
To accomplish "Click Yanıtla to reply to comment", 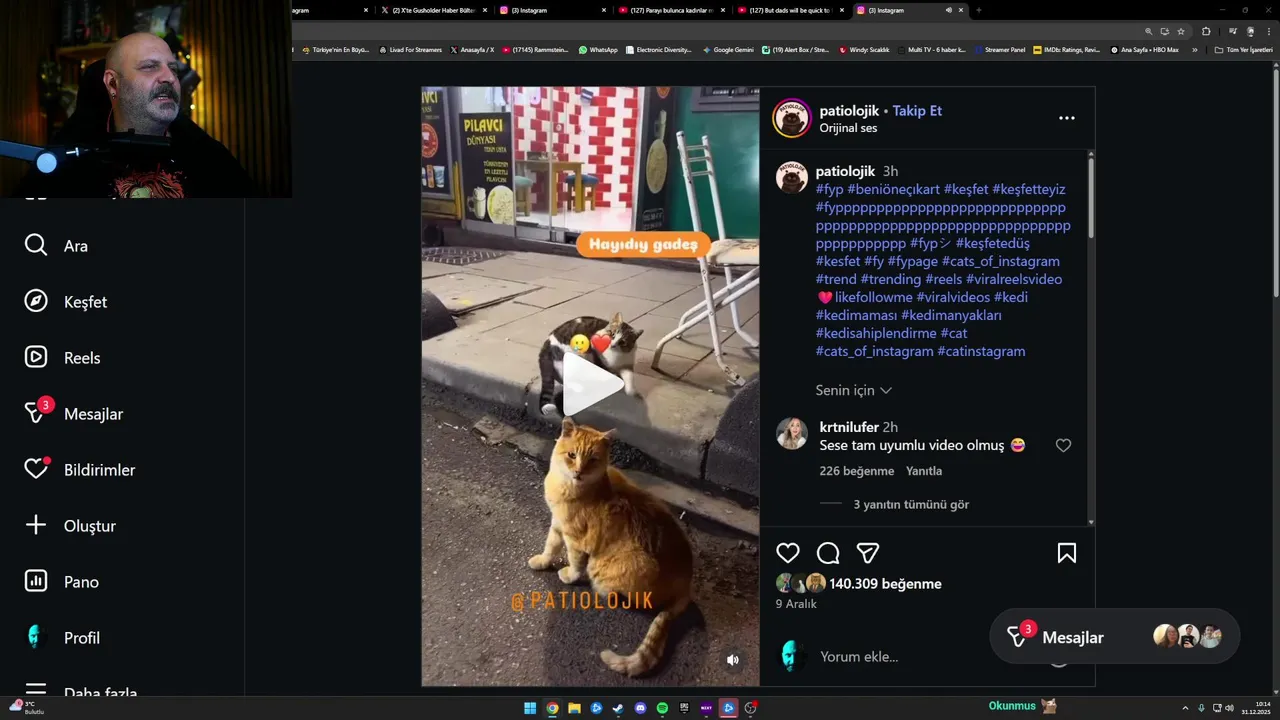I will click(924, 471).
